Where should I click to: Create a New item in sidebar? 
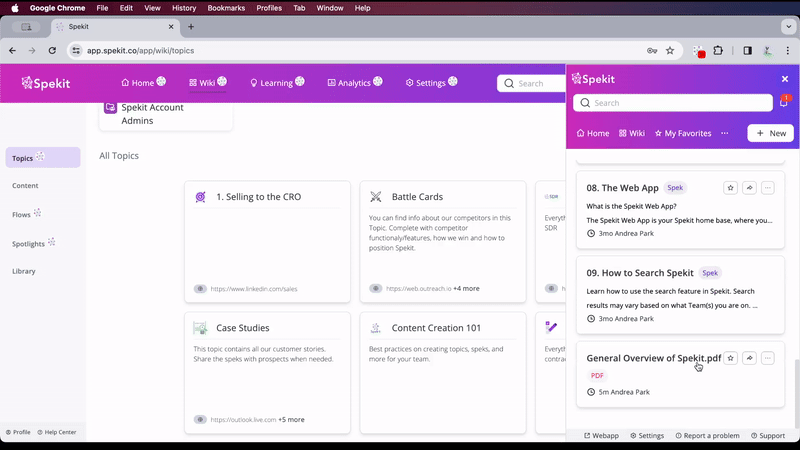pyautogui.click(x=770, y=133)
